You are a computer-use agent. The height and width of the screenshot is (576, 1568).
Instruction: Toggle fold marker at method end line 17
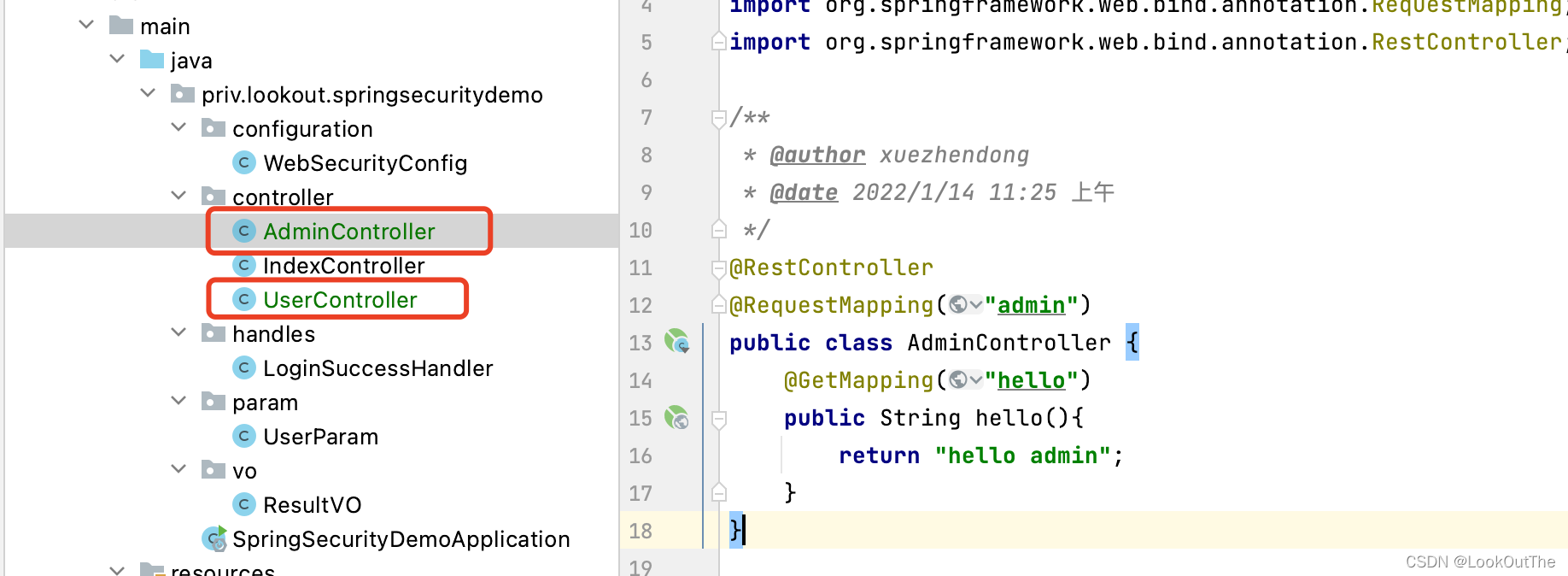click(x=719, y=492)
